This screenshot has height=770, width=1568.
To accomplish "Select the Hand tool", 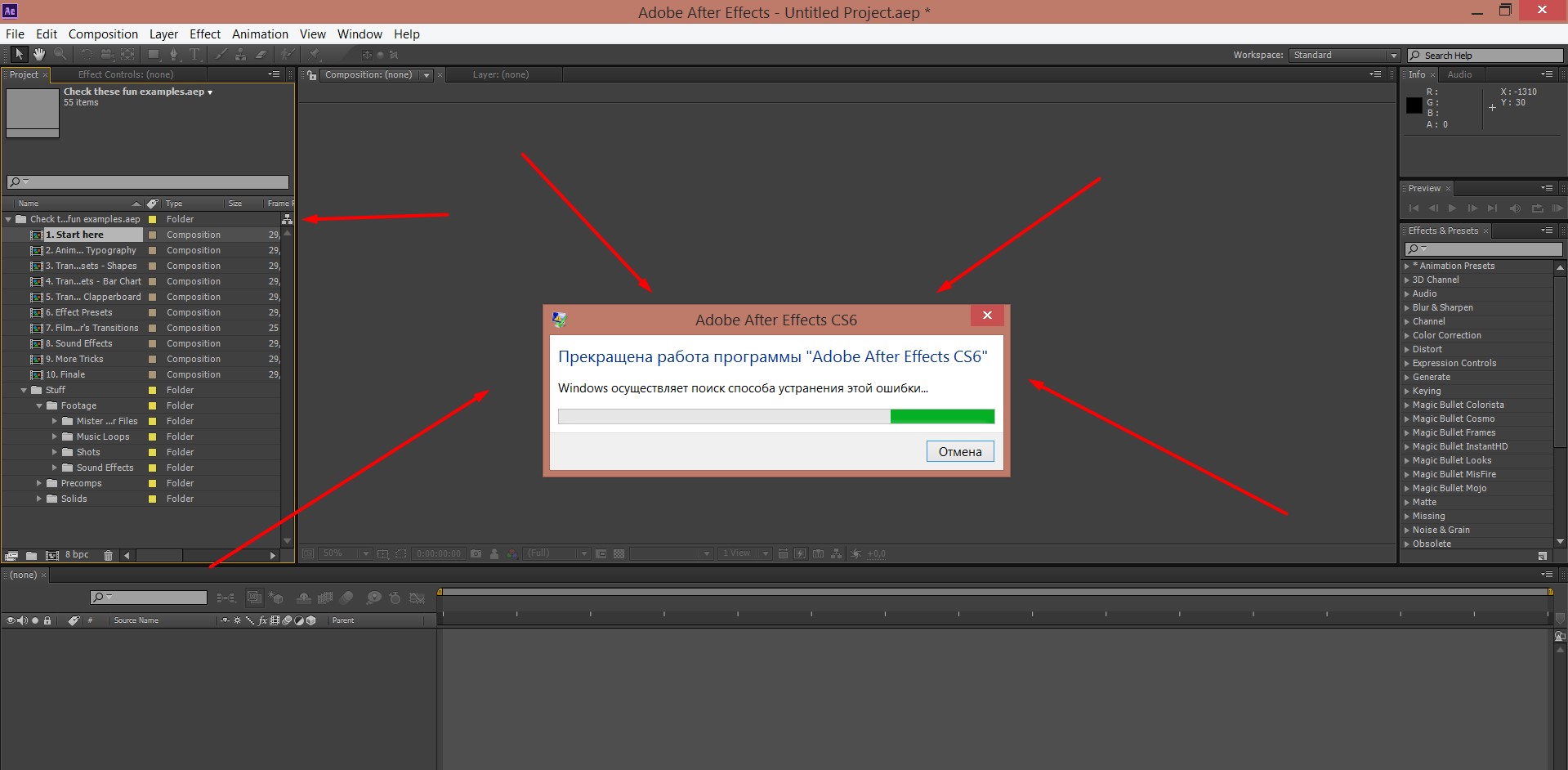I will pos(39,54).
